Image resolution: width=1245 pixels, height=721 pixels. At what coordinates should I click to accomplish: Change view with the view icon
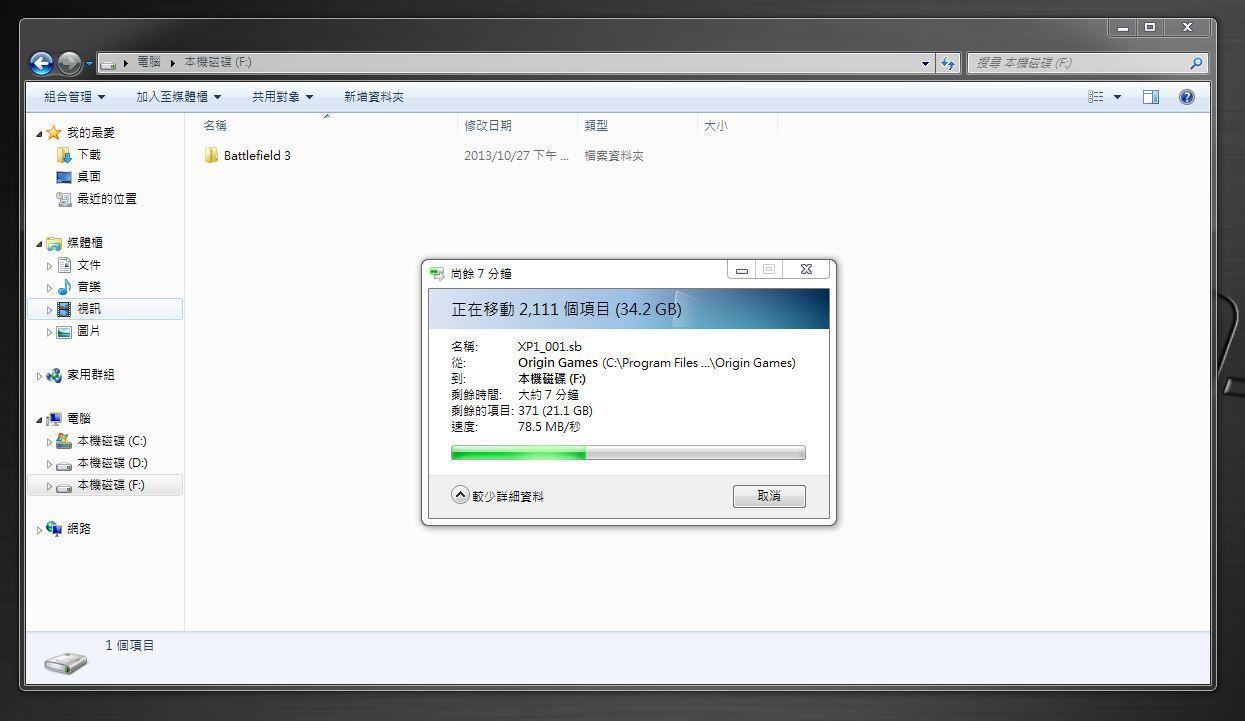(x=1096, y=97)
